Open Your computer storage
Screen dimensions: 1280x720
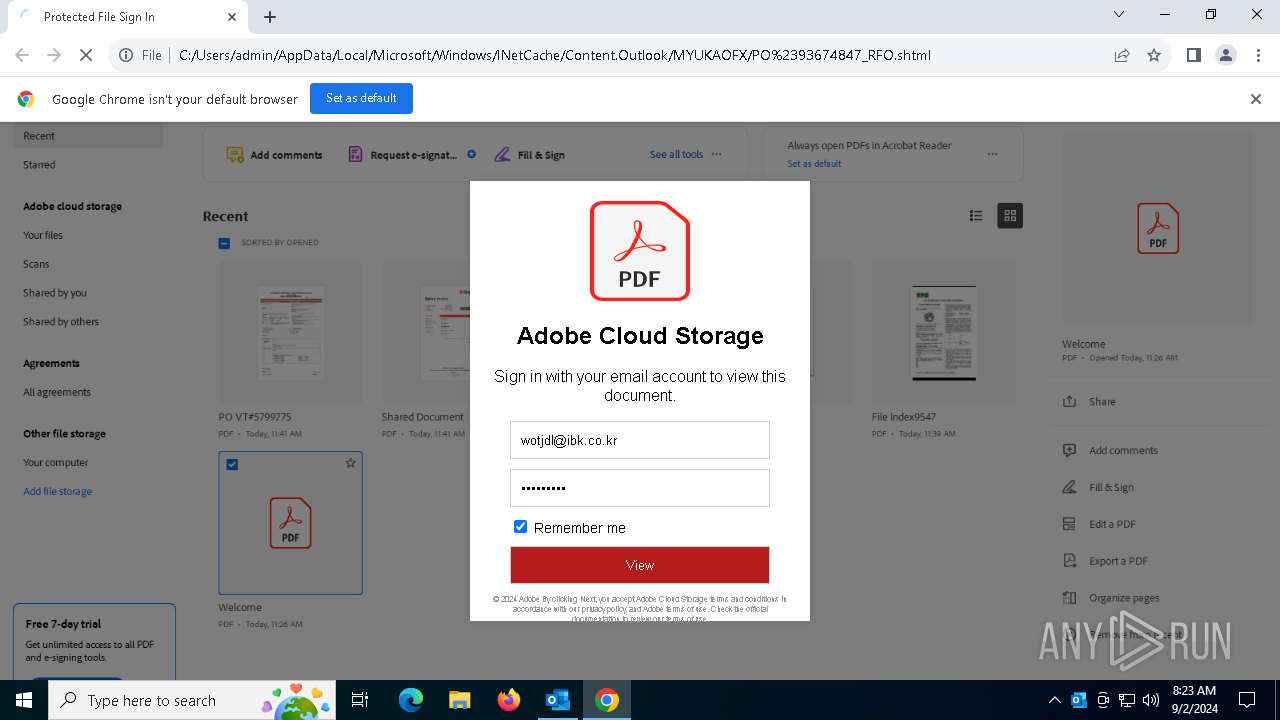click(x=56, y=463)
